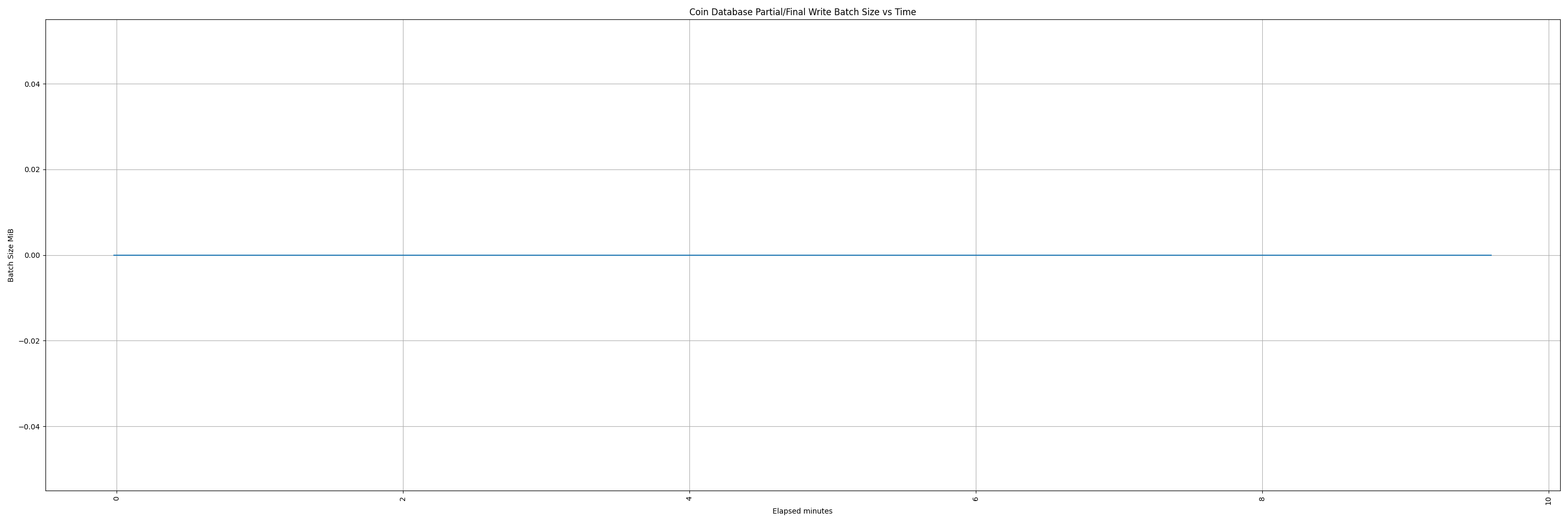Click the x-axis tick label 8
Screen dimensions: 1568x523
tap(1262, 499)
